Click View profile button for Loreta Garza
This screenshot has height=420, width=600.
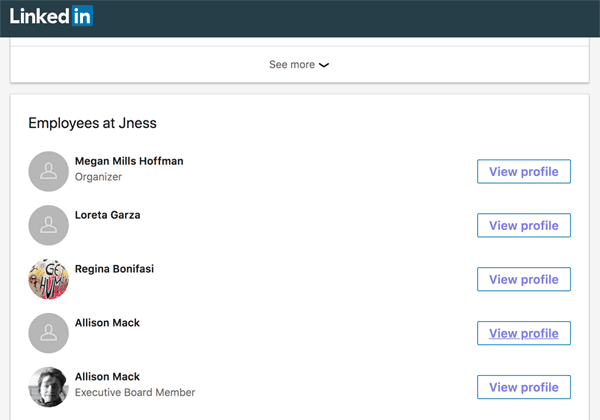524,225
